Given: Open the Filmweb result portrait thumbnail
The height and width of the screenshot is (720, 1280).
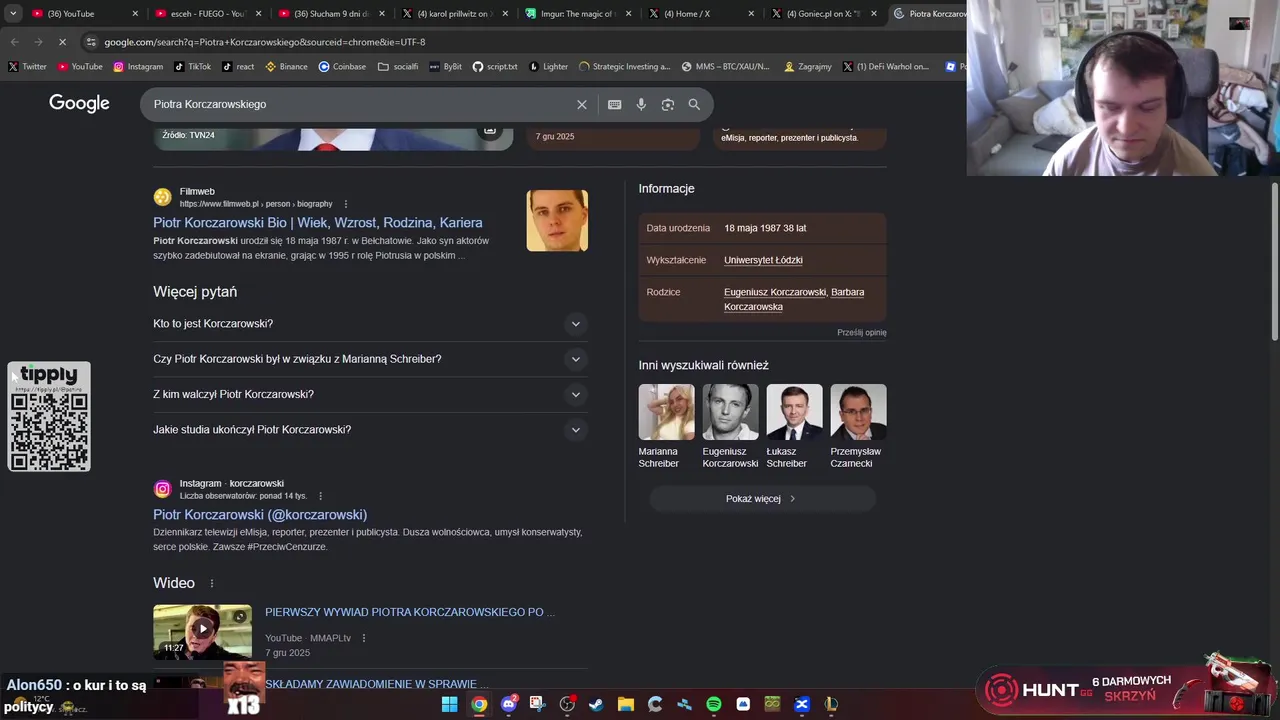Looking at the screenshot, I should click(x=557, y=221).
